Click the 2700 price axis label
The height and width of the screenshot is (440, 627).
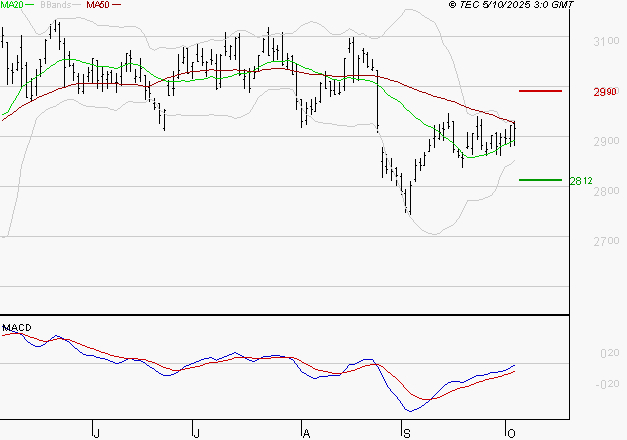point(606,241)
